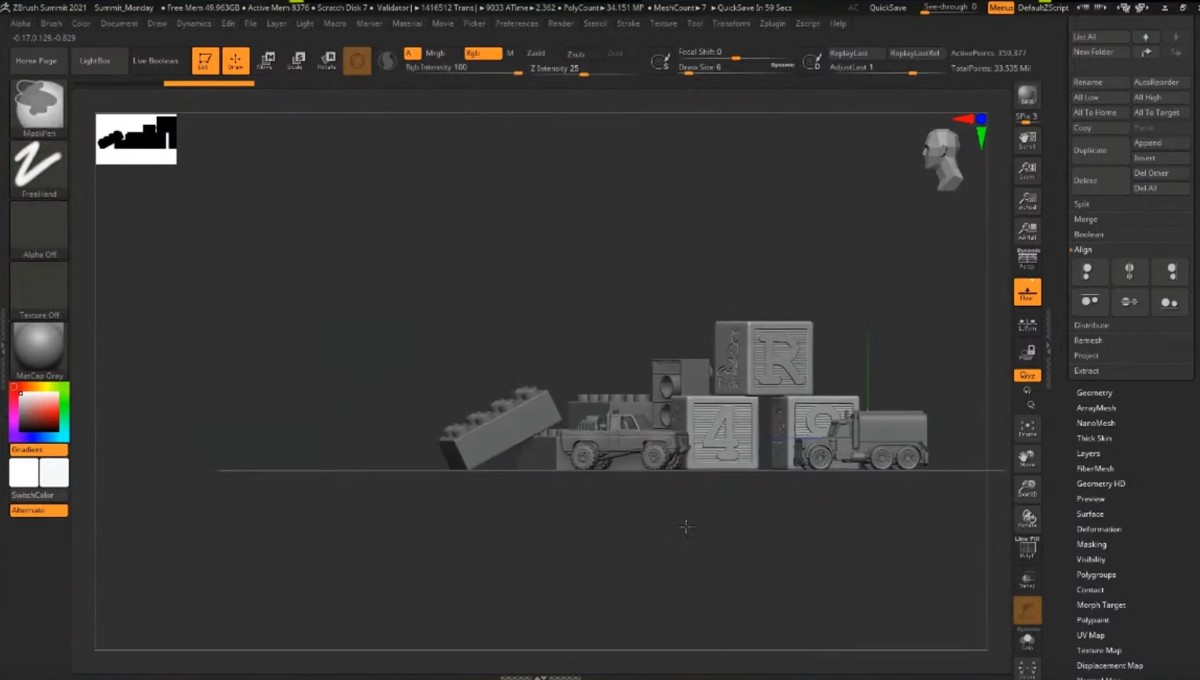Image resolution: width=1200 pixels, height=680 pixels.
Task: Select the Edit mode button
Action: [205, 61]
